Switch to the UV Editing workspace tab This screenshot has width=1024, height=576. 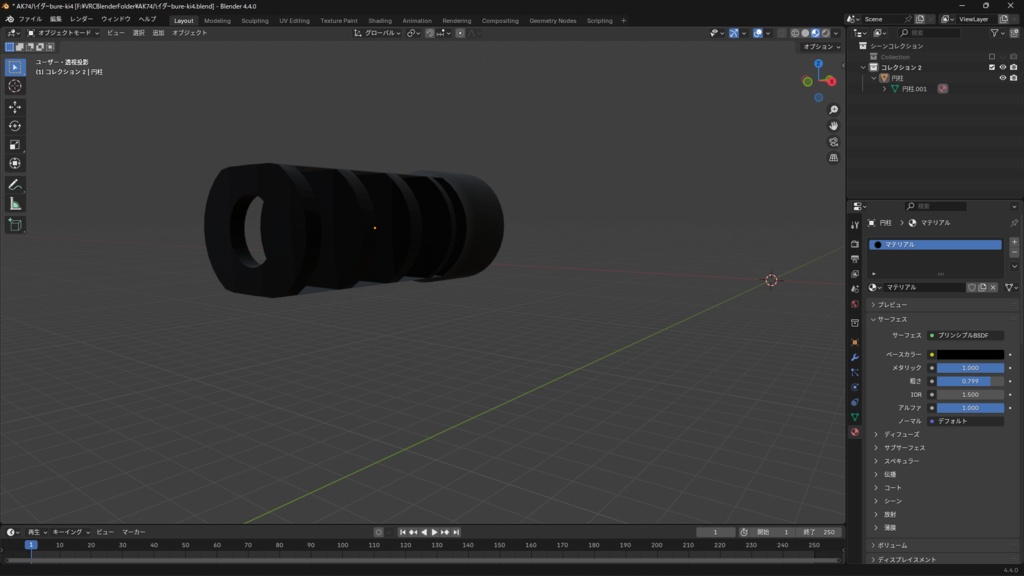(295, 21)
